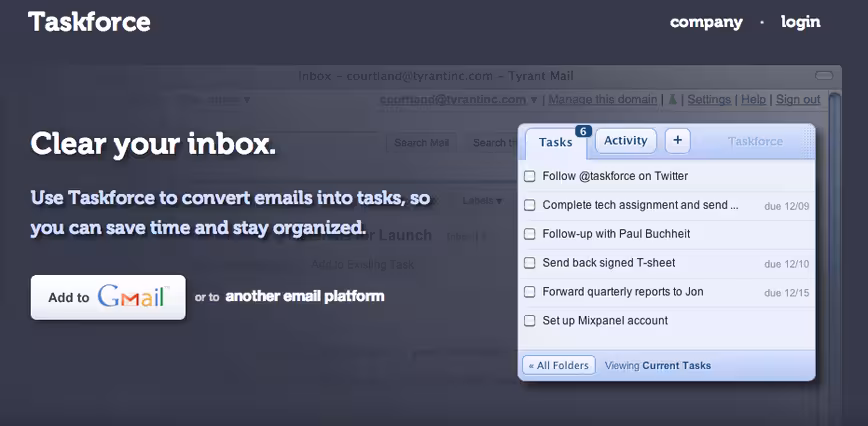The width and height of the screenshot is (868, 426).
Task: Open Manage this domain link
Action: [x=603, y=100]
